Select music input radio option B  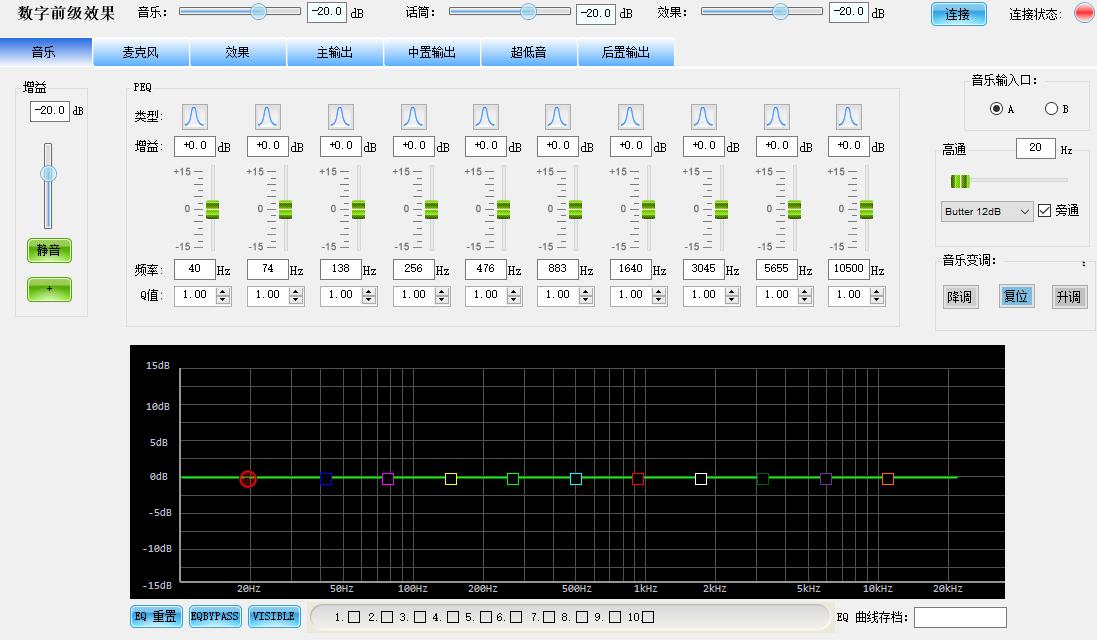click(1051, 109)
